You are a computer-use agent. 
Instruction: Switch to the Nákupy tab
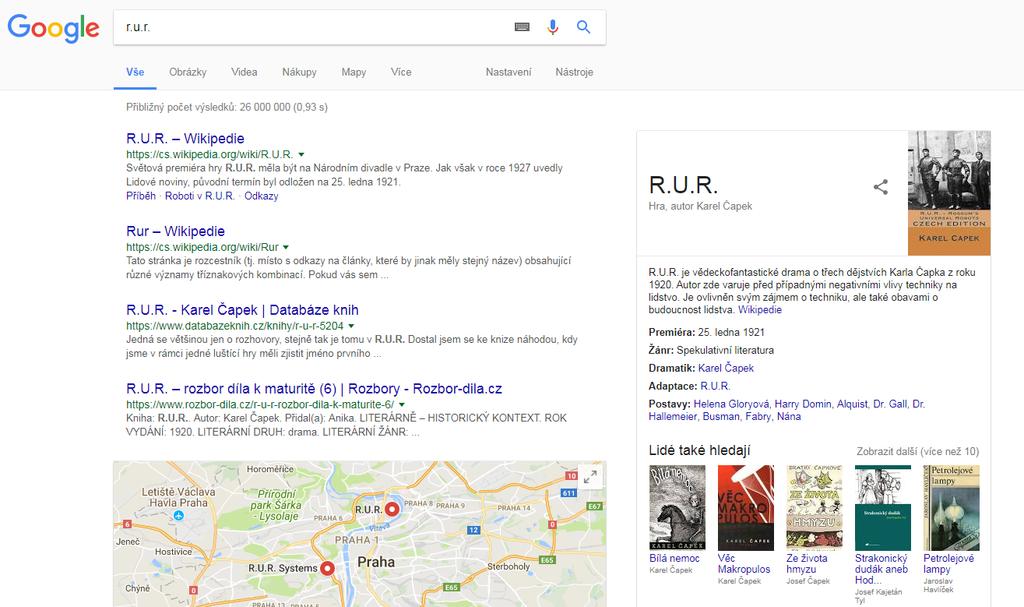click(299, 72)
